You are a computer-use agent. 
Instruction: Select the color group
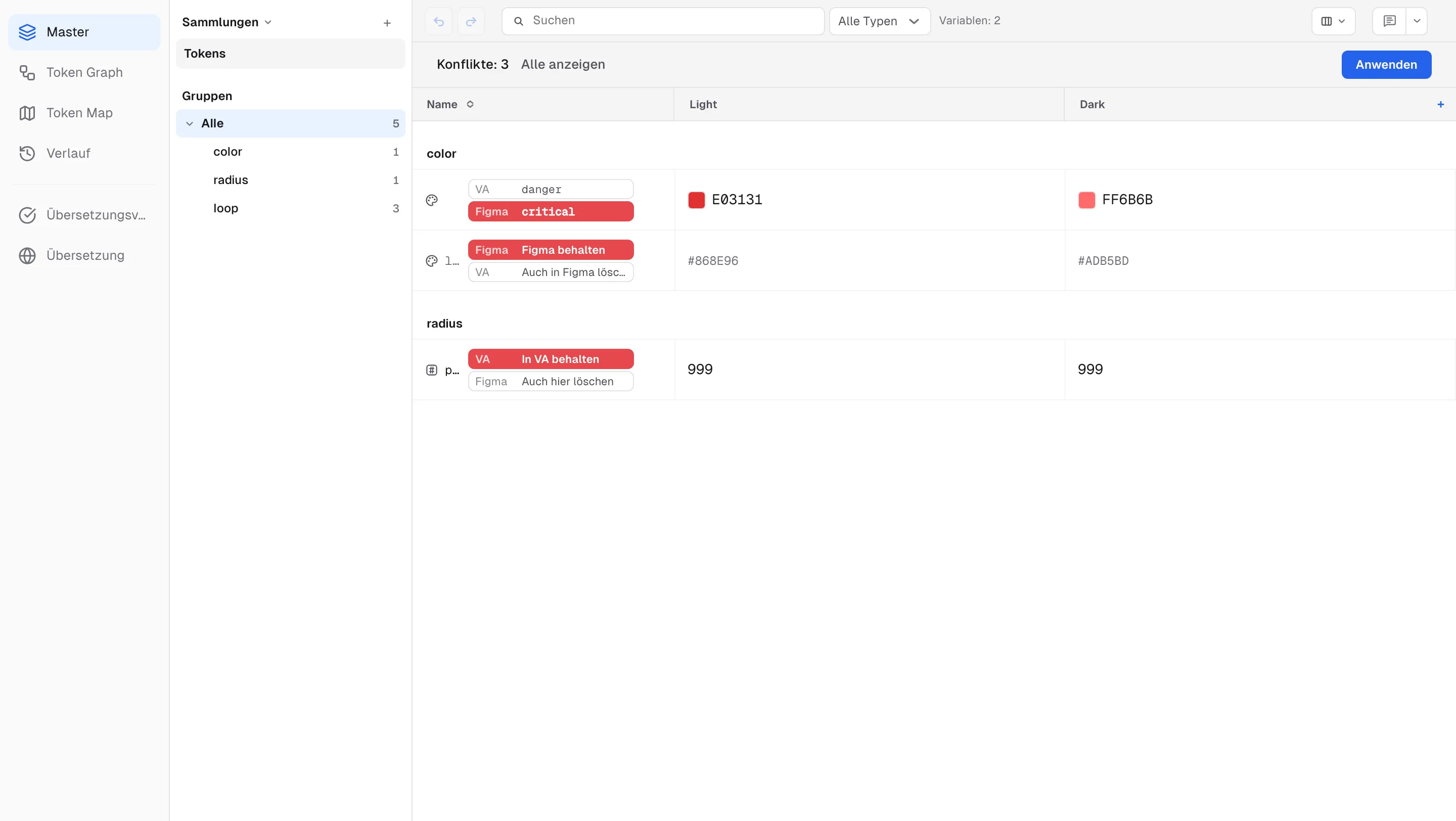pyautogui.click(x=291, y=152)
